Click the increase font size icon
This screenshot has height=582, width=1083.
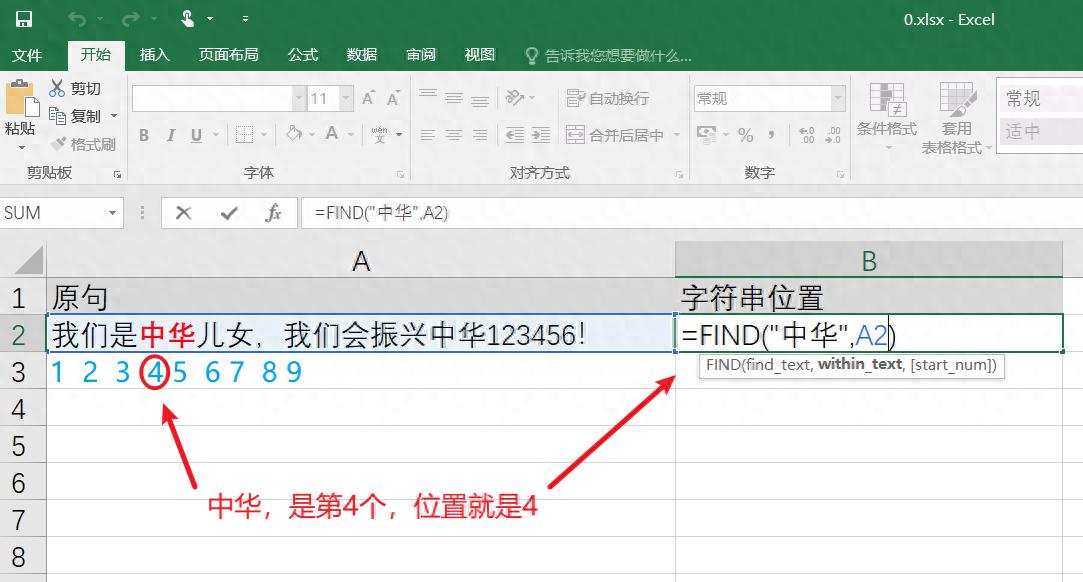369,98
